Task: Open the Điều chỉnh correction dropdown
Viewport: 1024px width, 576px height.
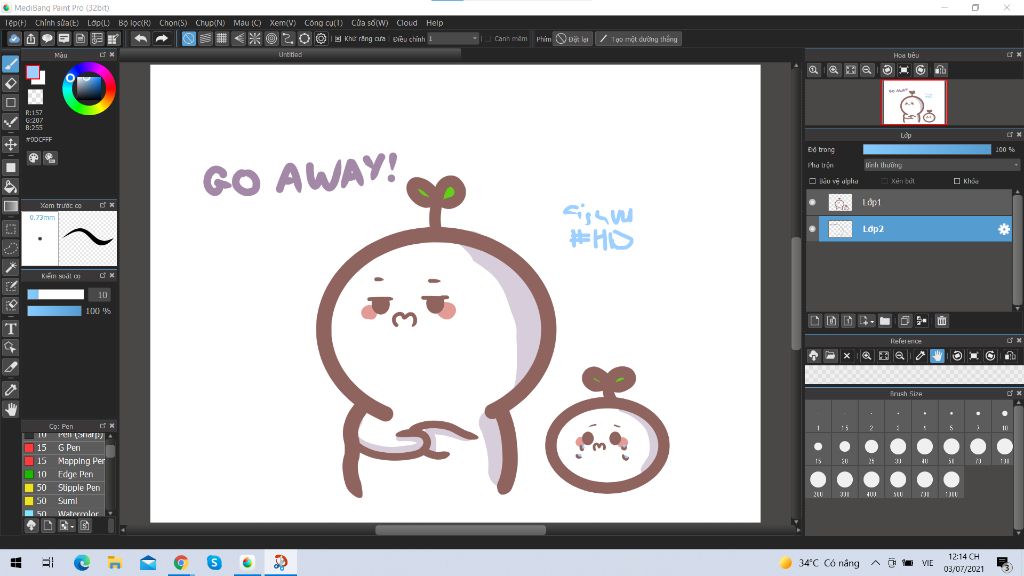Action: pyautogui.click(x=453, y=39)
